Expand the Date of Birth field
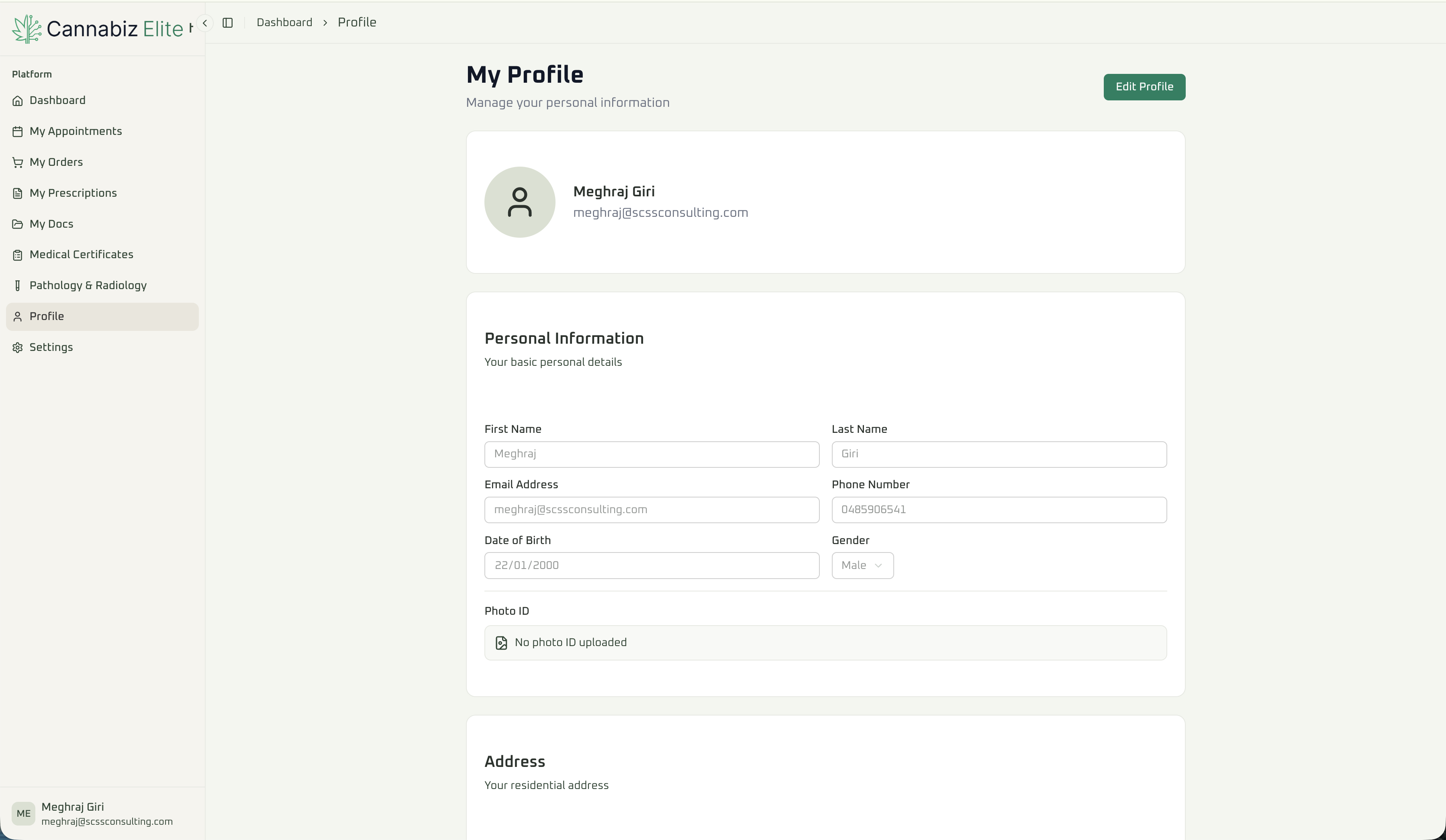This screenshot has height=840, width=1446. click(651, 565)
